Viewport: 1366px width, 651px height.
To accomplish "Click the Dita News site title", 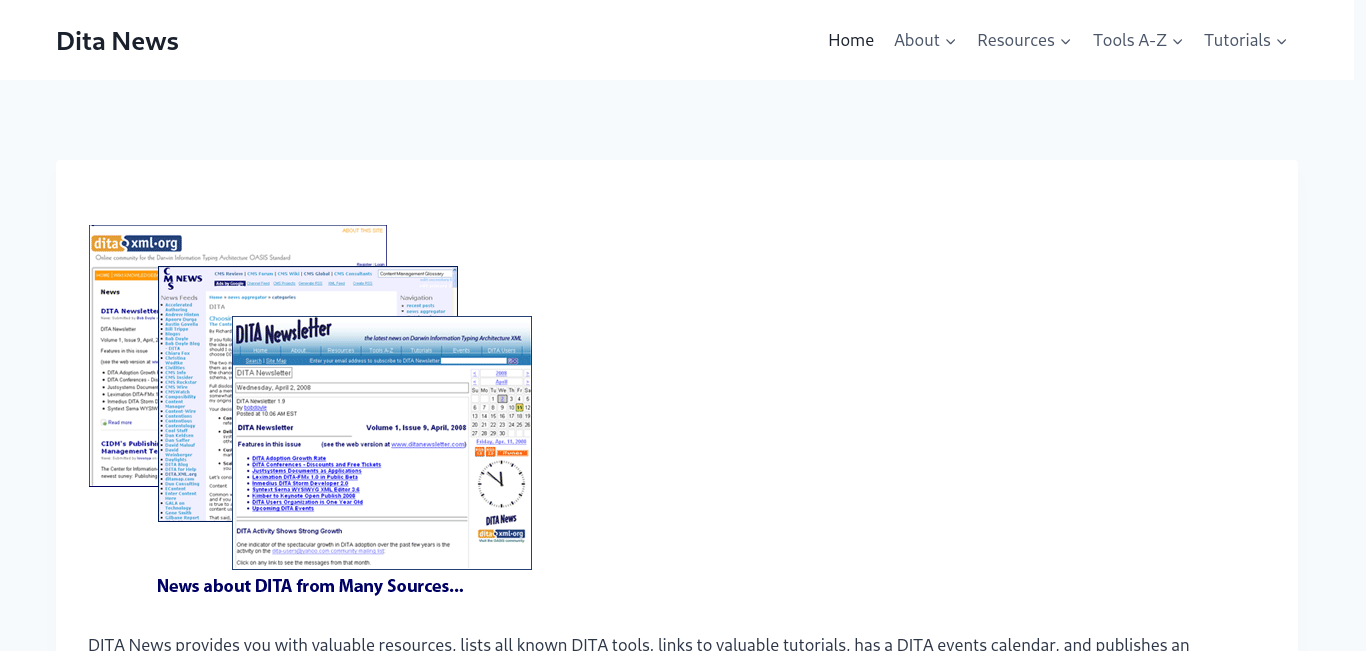I will click(x=117, y=41).
